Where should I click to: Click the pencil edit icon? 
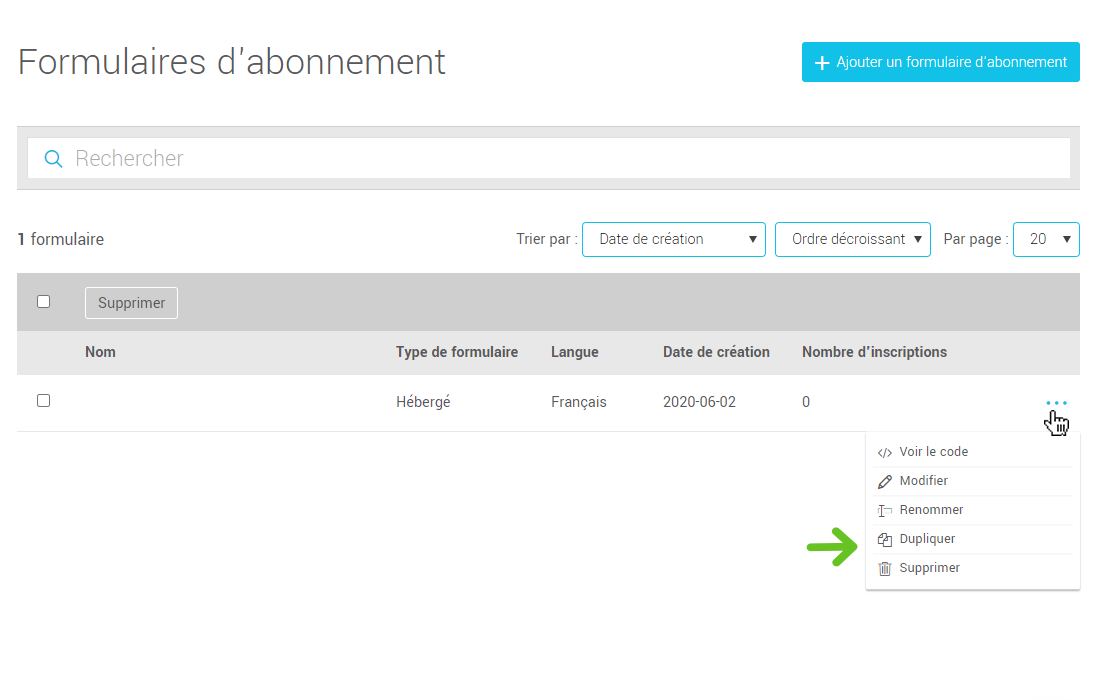(884, 482)
